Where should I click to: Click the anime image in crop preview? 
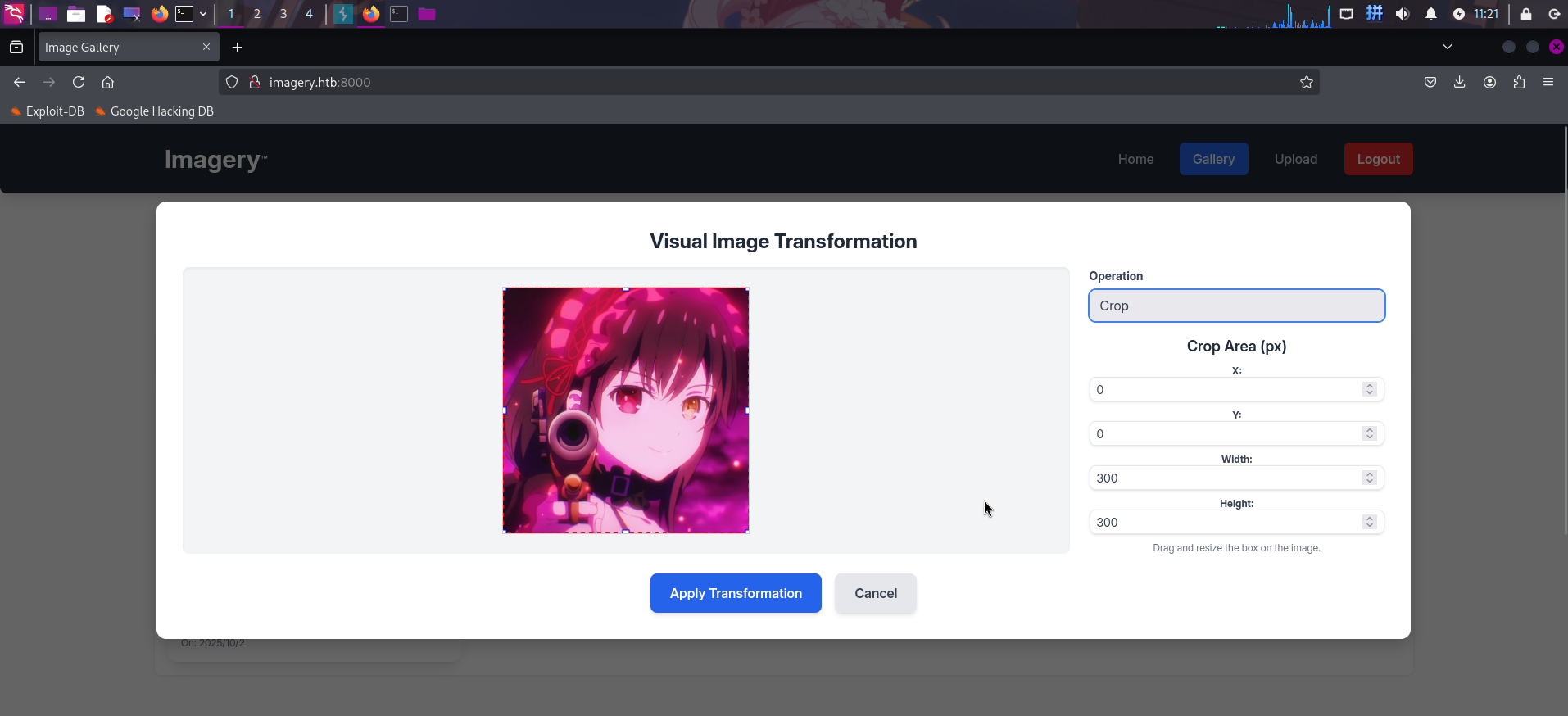coord(626,410)
